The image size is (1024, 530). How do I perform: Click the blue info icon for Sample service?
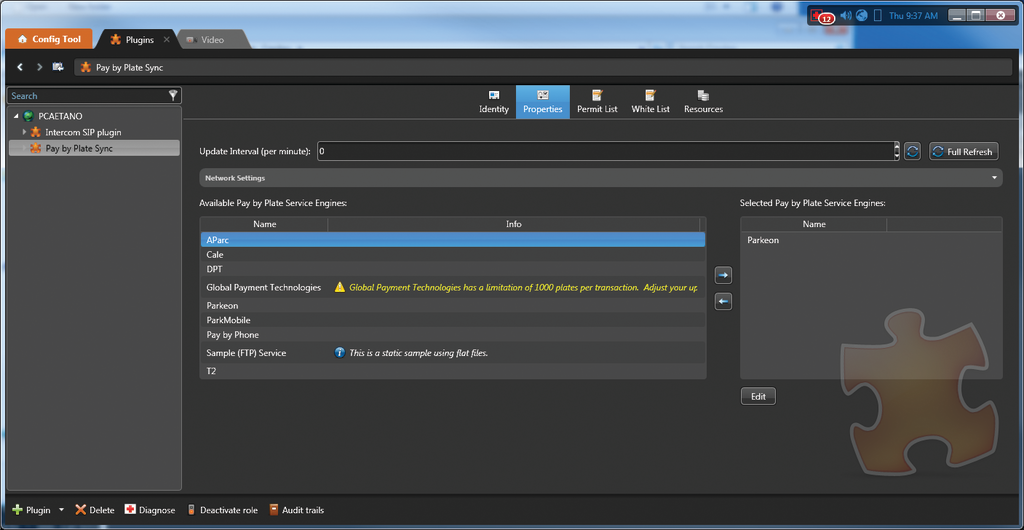point(340,353)
